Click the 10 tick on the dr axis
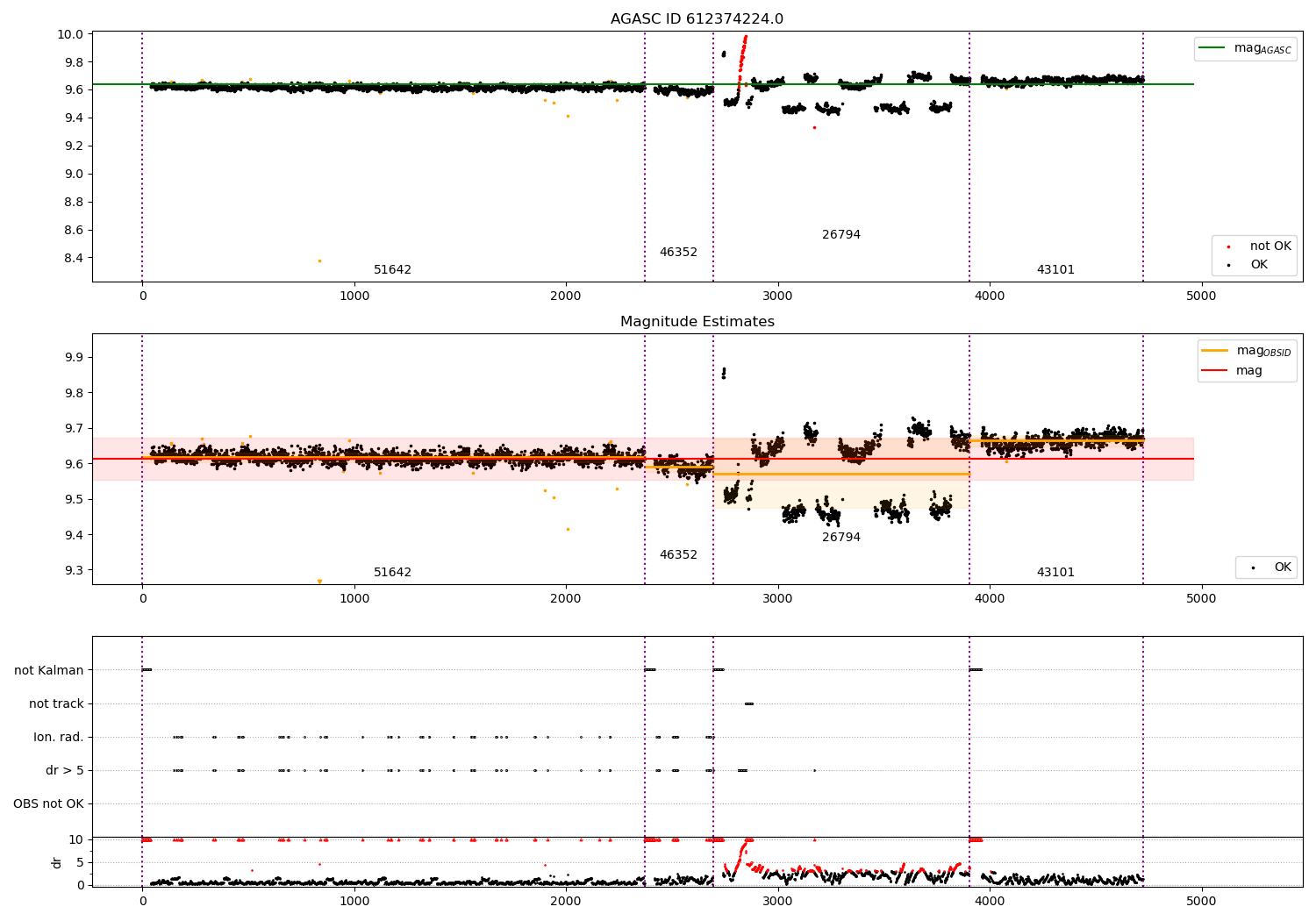Viewport: 1316px width, 921px height. point(76,839)
